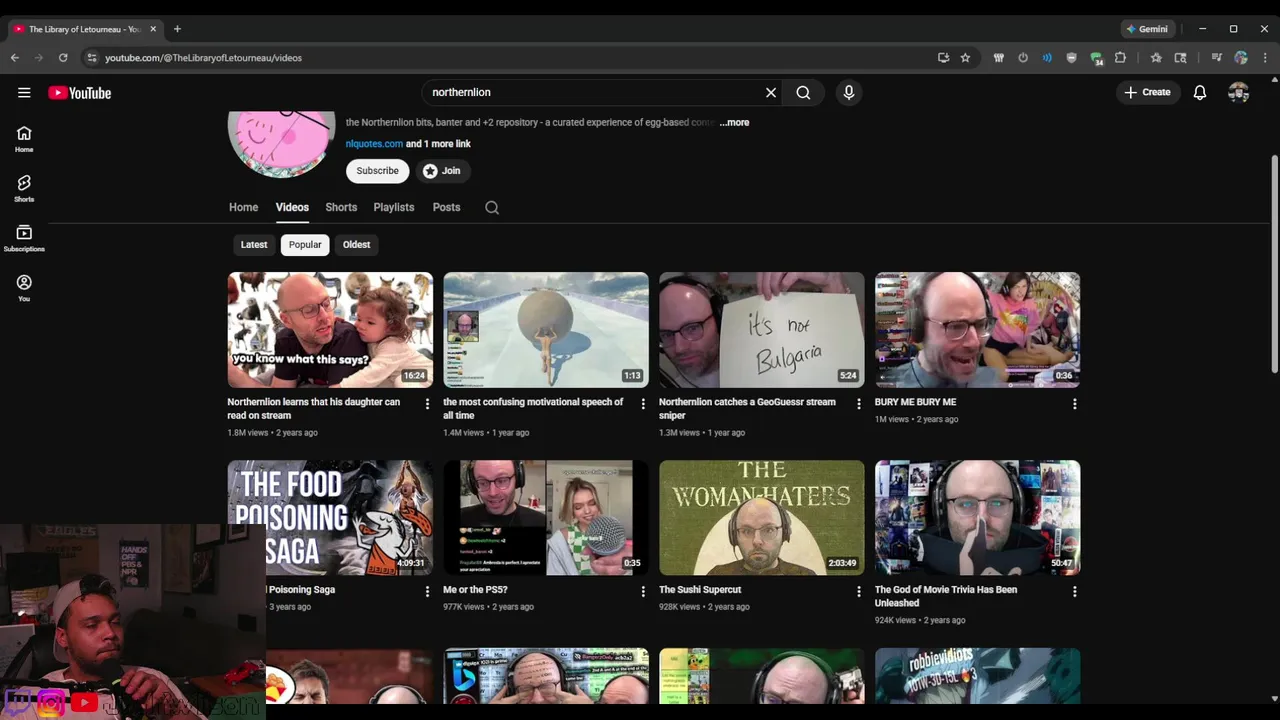This screenshot has height=720, width=1280.
Task: Open the nlquotes.com link
Action: pyautogui.click(x=374, y=144)
